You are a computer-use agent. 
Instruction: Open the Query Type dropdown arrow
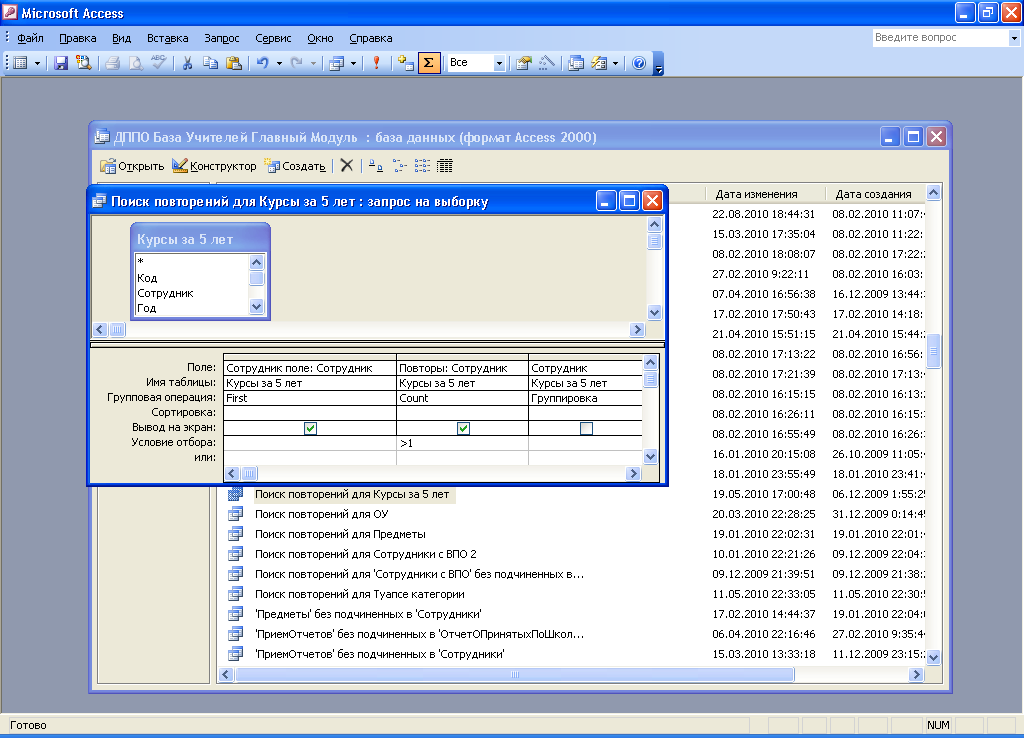point(353,63)
